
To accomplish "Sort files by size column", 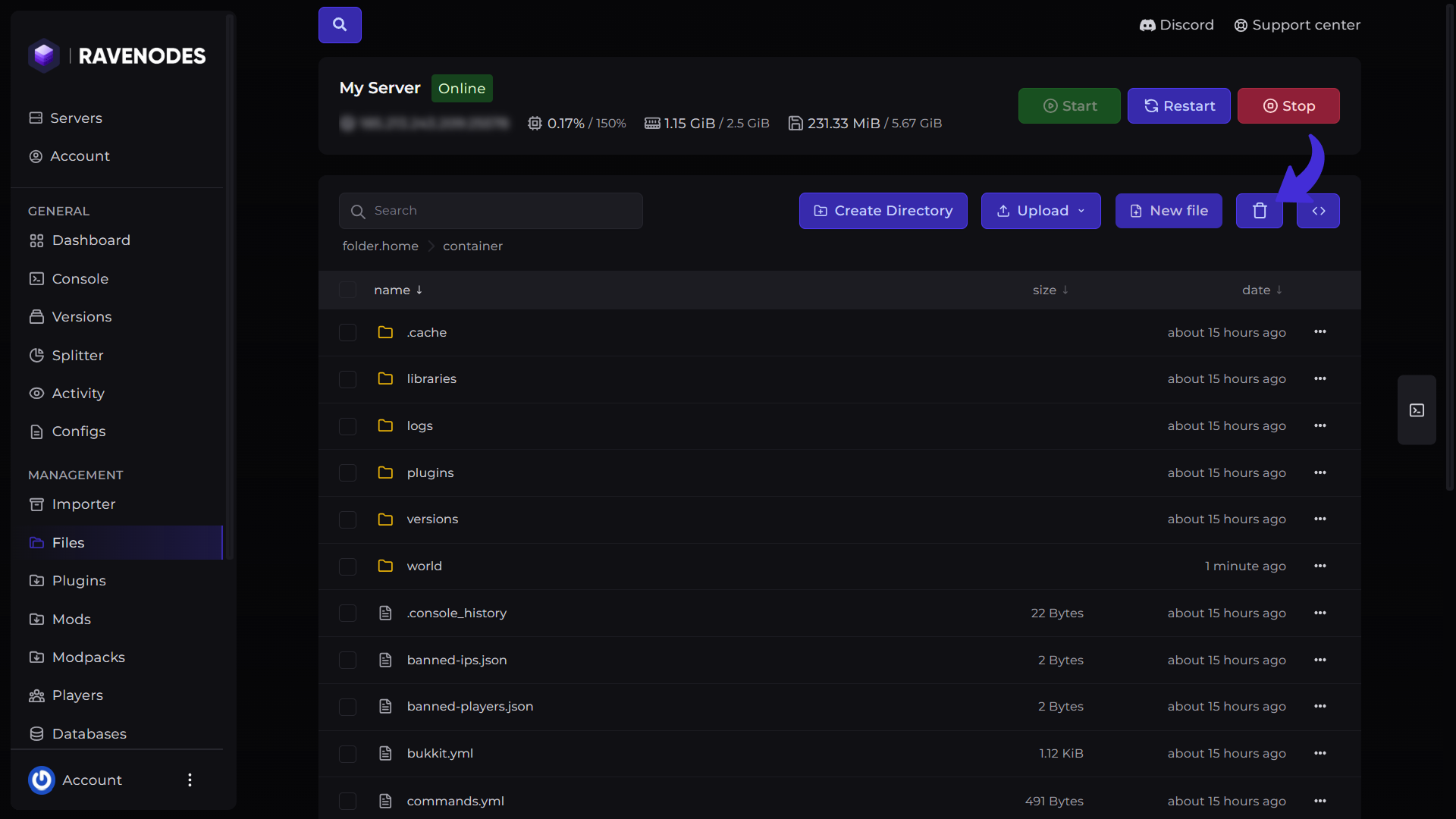I will [1050, 290].
